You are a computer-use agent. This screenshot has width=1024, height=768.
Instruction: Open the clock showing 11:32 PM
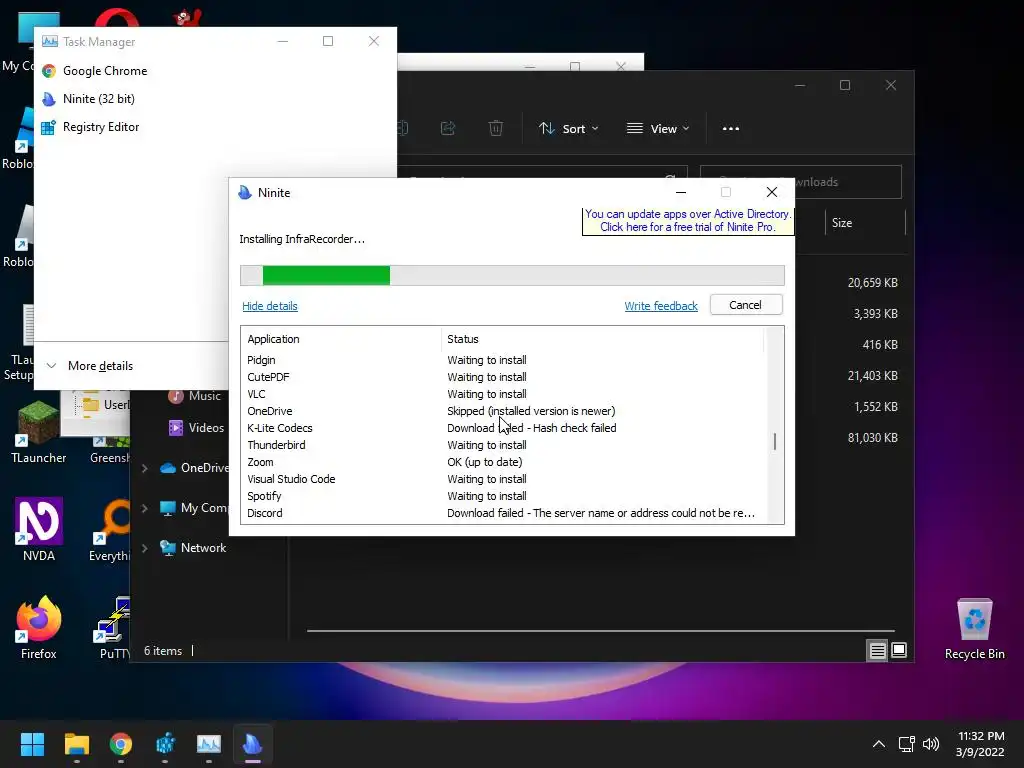coord(980,744)
